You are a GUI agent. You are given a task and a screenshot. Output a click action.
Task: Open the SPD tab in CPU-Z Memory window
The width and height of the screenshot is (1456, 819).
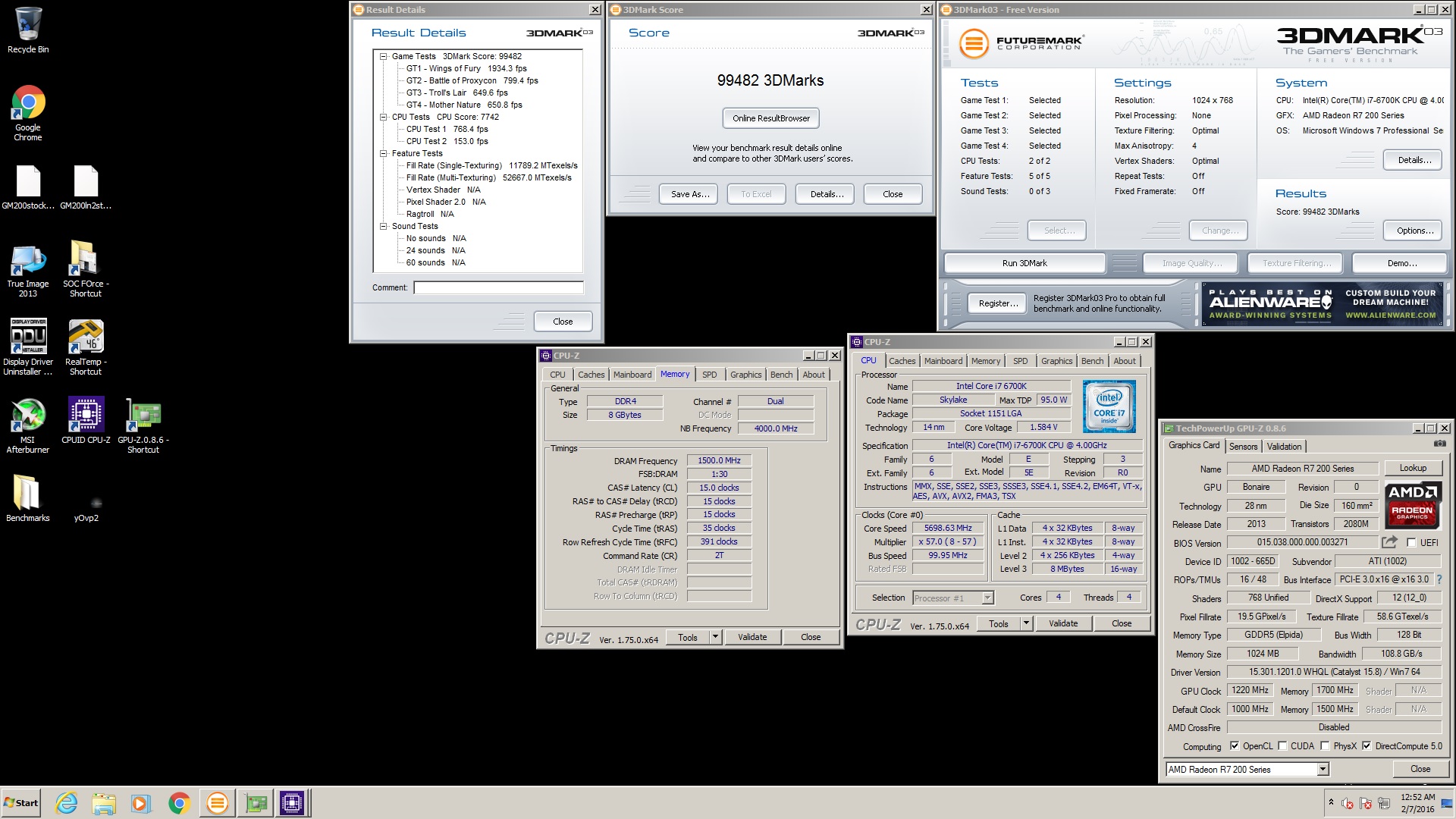709,375
